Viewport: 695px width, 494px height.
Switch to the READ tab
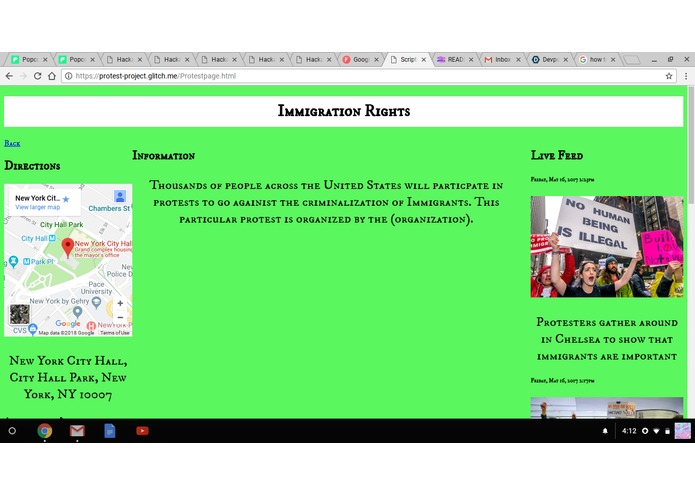pos(455,59)
